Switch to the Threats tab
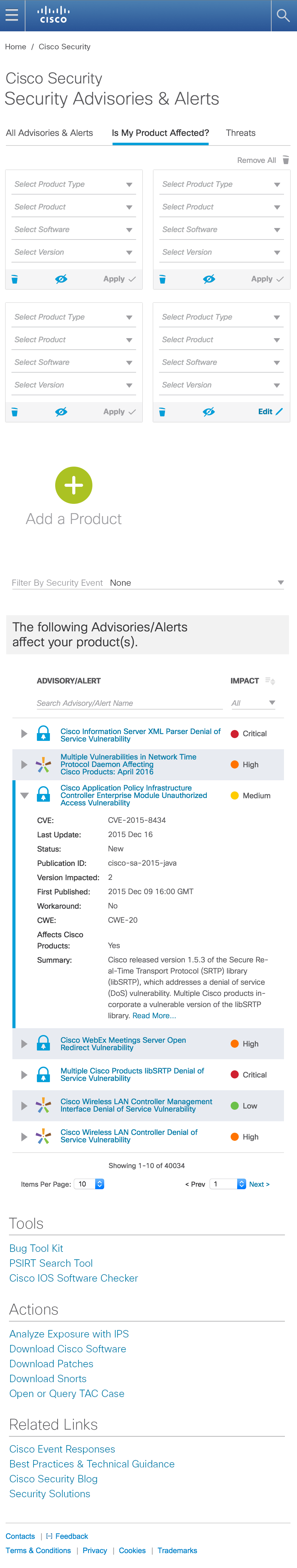The image size is (297, 1568). [240, 133]
